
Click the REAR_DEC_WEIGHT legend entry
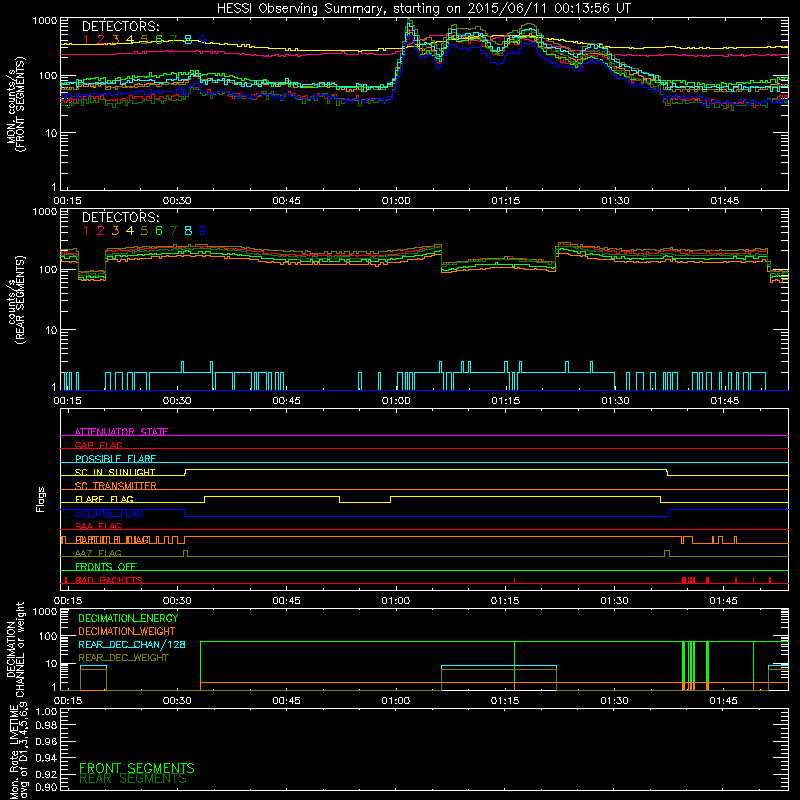coord(123,658)
